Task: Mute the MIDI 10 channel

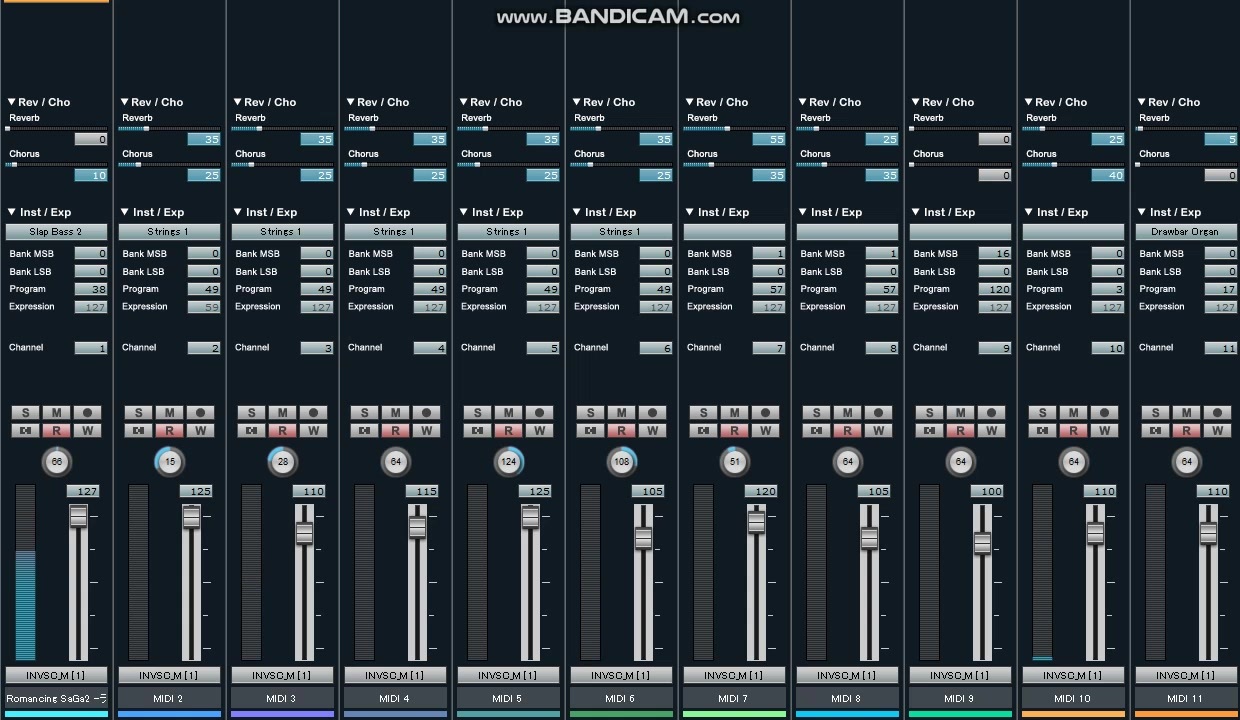Action: pyautogui.click(x=1073, y=413)
